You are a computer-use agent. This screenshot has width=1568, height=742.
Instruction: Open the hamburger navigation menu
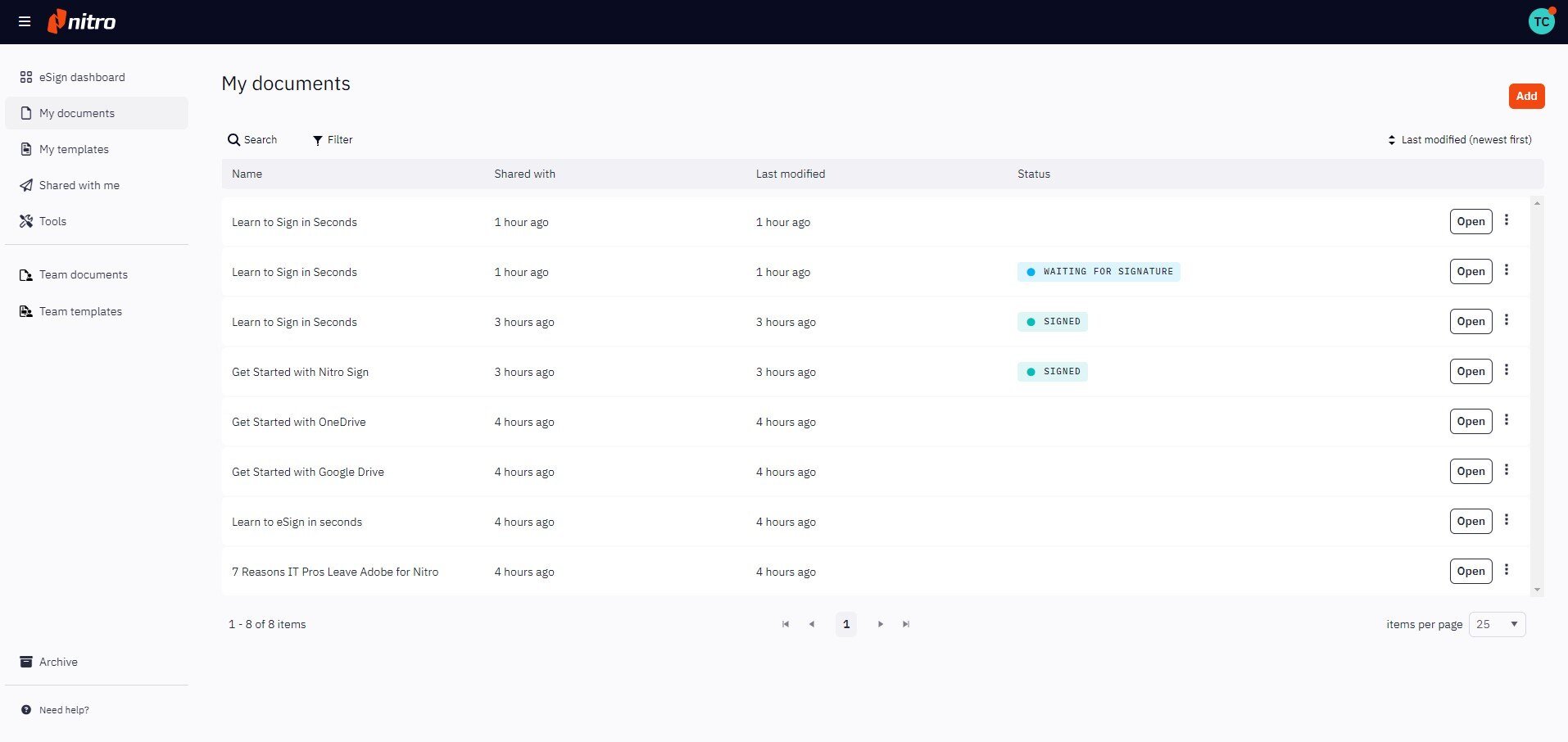click(25, 21)
